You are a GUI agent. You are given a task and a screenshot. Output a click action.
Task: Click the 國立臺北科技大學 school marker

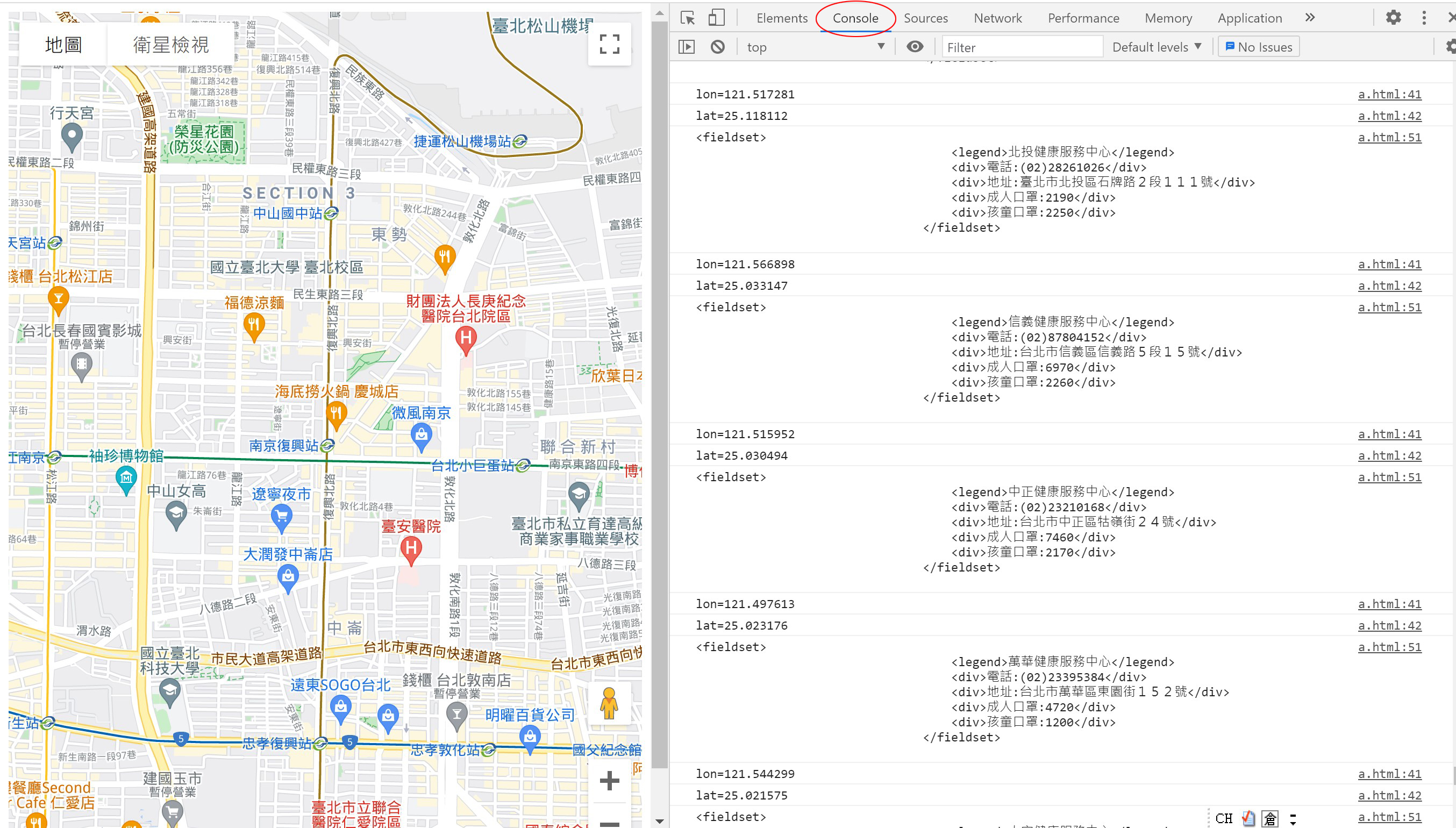(169, 693)
